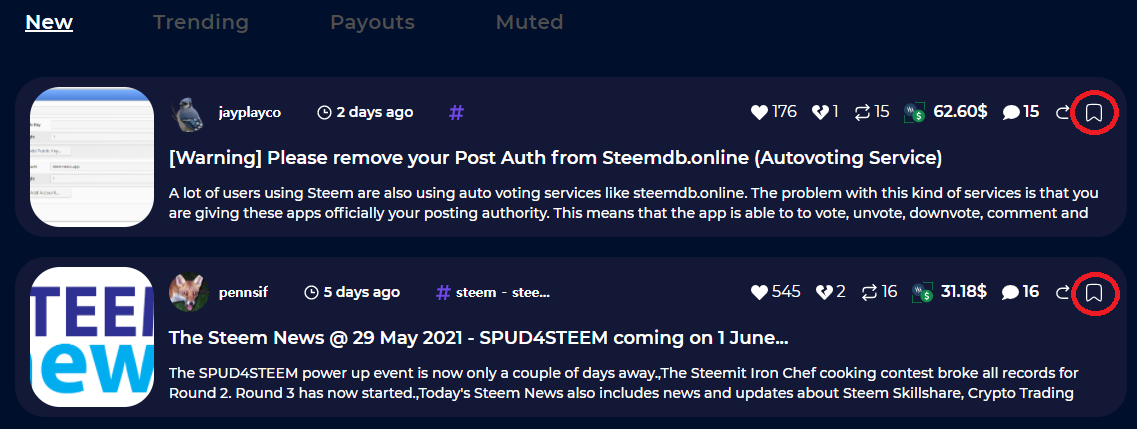Image resolution: width=1137 pixels, height=429 pixels.
Task: Downvote pennsif post using broken heart icon
Action: tap(823, 292)
